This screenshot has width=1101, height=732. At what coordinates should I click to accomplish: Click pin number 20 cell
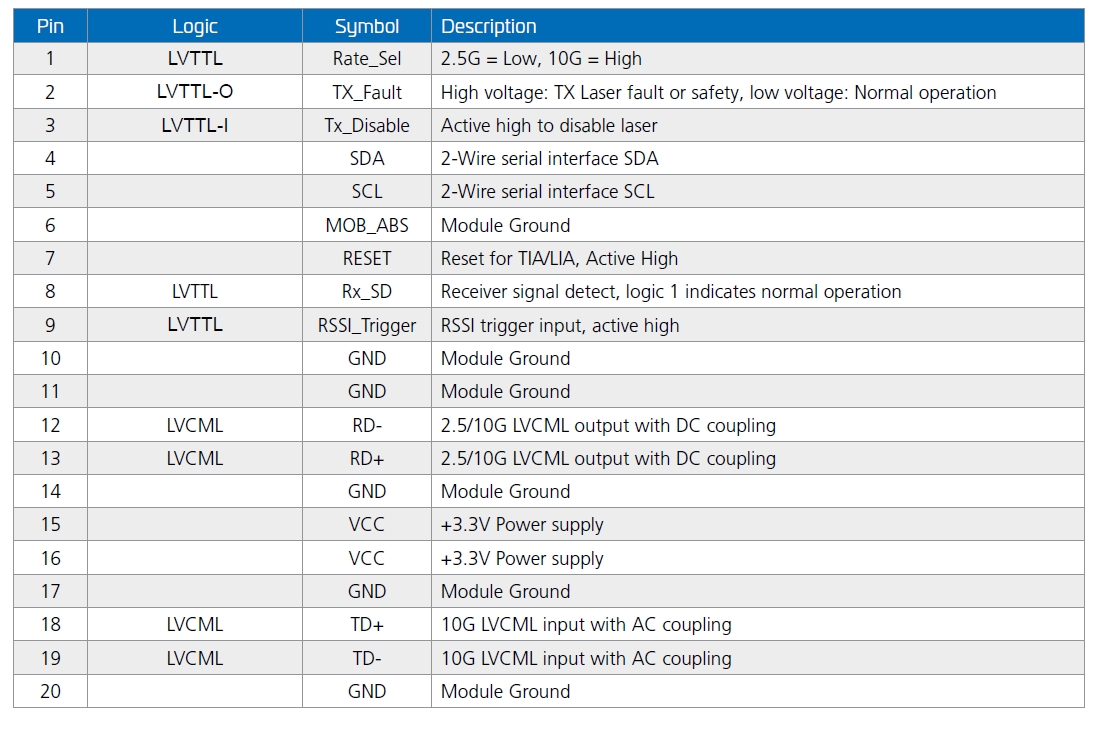[x=50, y=691]
